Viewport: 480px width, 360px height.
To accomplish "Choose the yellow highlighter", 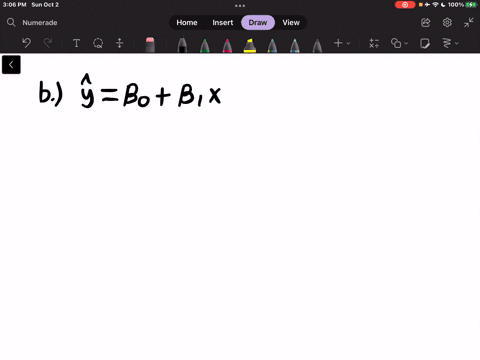I will coord(250,45).
